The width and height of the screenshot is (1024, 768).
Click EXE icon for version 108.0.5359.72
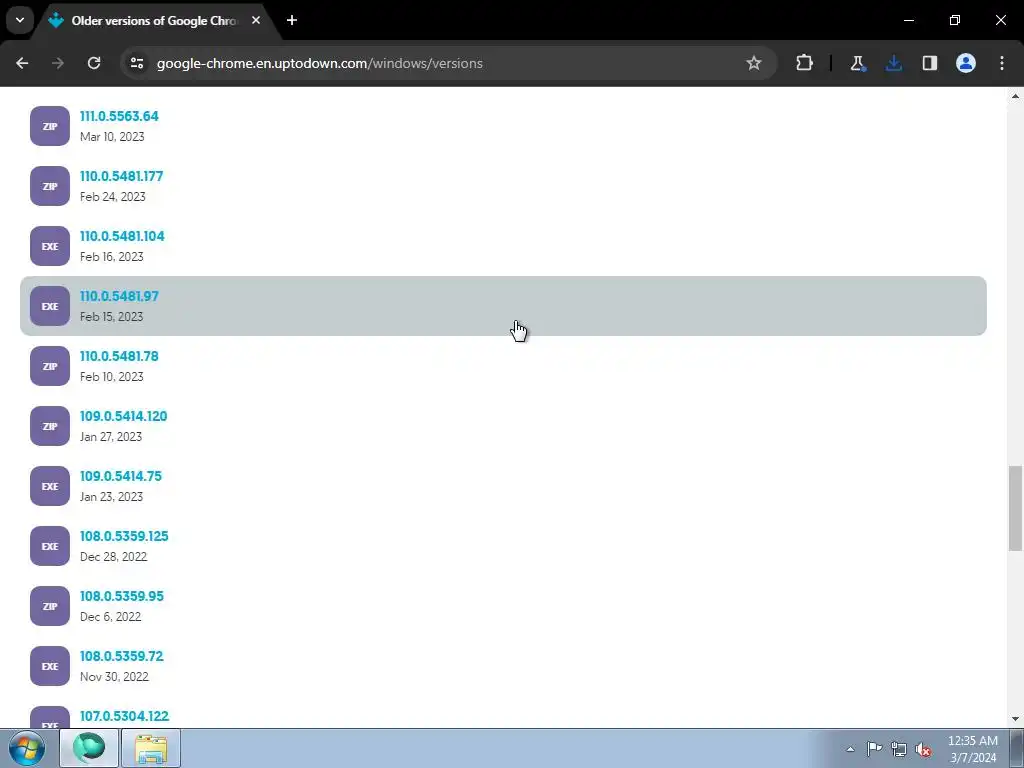point(50,667)
